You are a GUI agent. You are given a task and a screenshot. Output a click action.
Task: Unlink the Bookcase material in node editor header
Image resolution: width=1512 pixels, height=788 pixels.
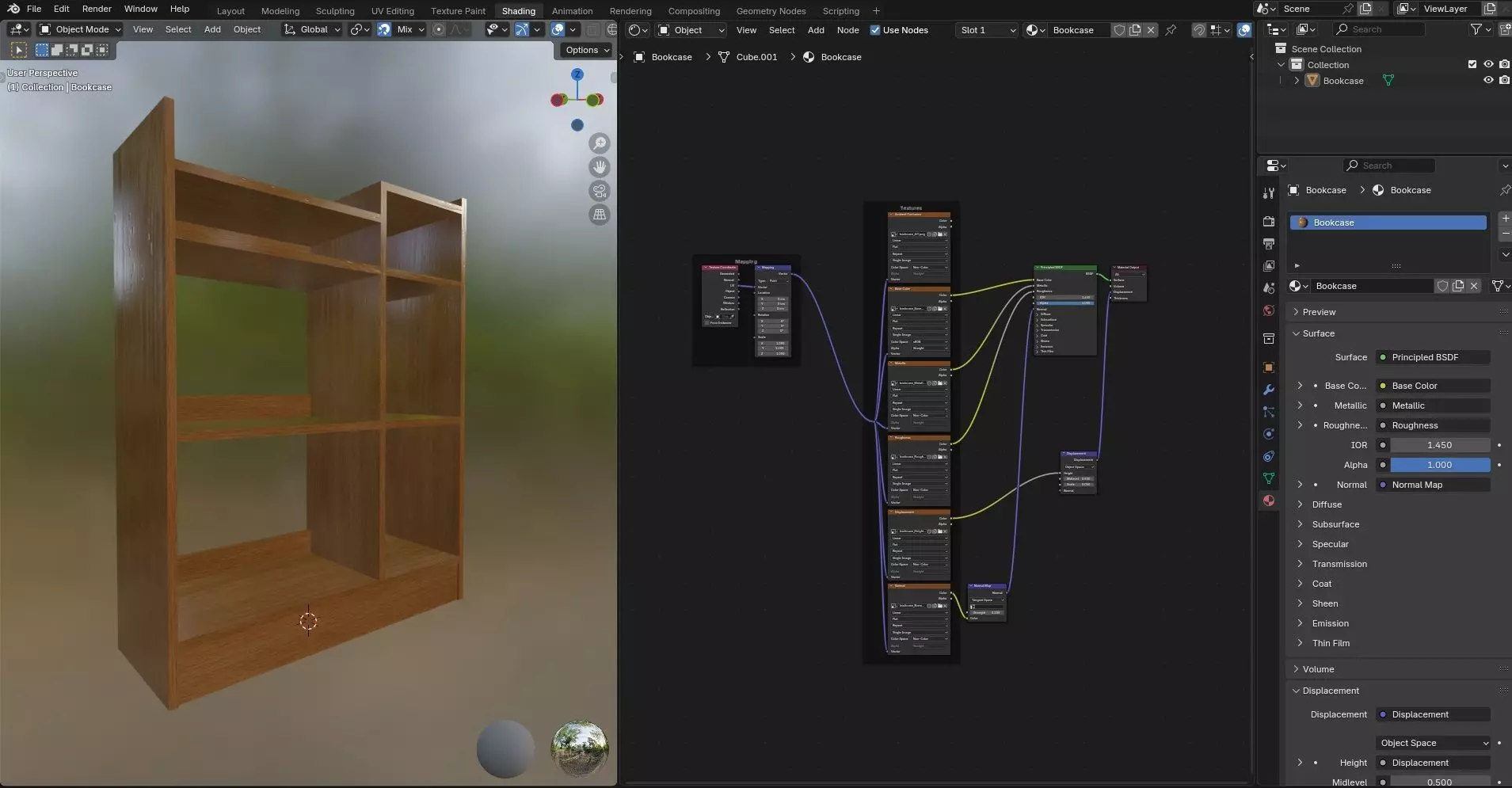pyautogui.click(x=1151, y=30)
